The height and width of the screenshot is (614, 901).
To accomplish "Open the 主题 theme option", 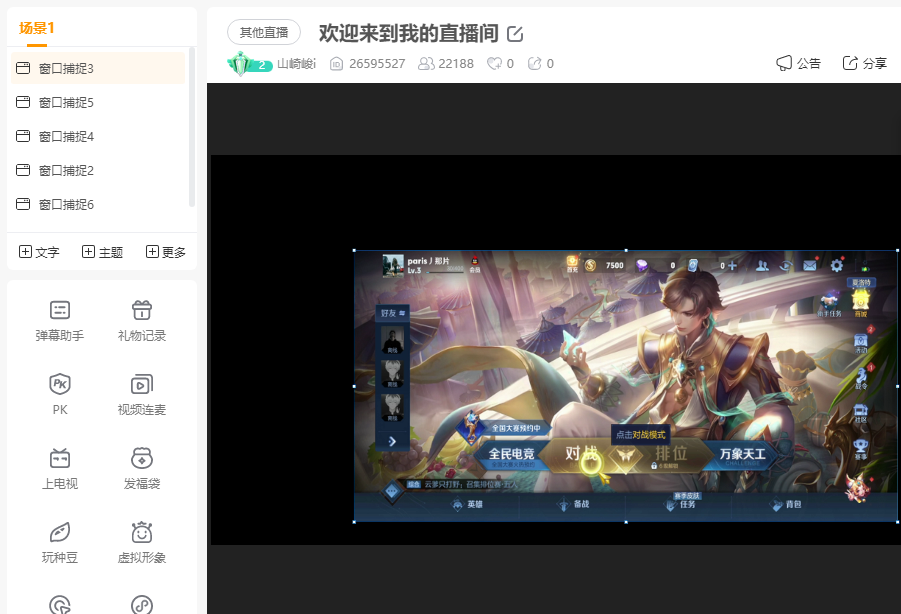I will [101, 252].
